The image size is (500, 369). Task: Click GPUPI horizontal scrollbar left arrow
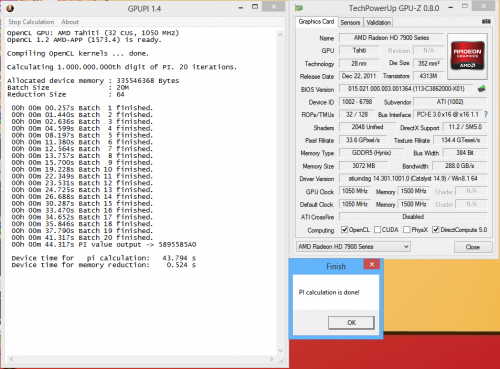(x=11, y=359)
